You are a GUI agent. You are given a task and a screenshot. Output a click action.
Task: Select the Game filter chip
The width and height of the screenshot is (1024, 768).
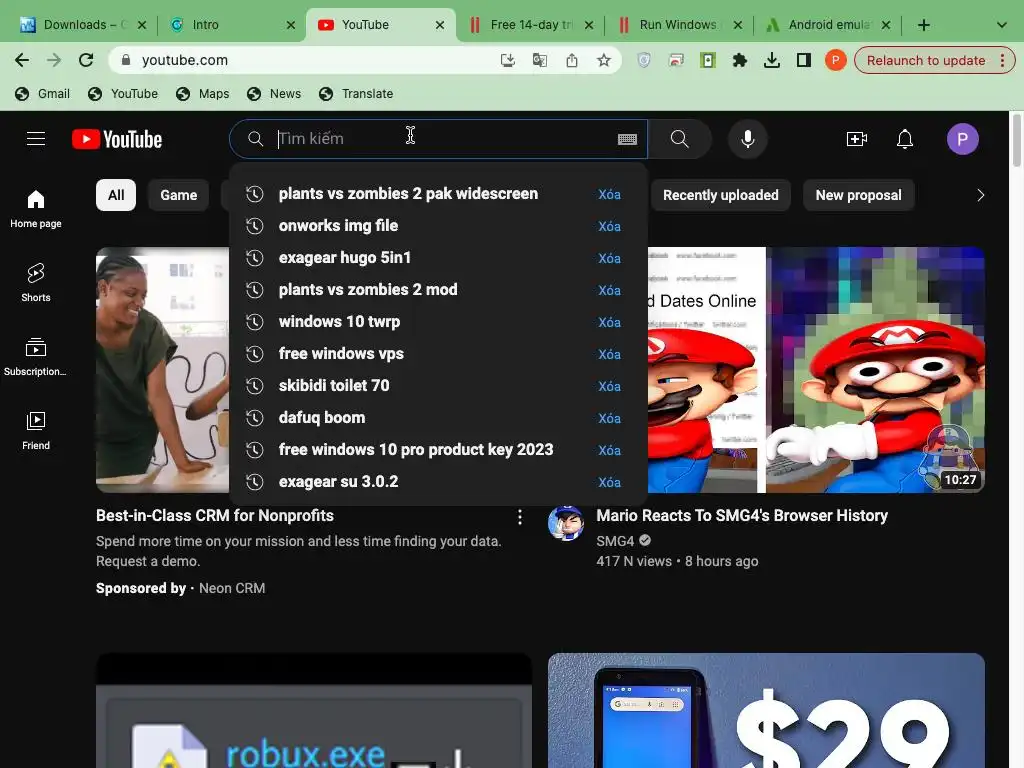point(179,195)
